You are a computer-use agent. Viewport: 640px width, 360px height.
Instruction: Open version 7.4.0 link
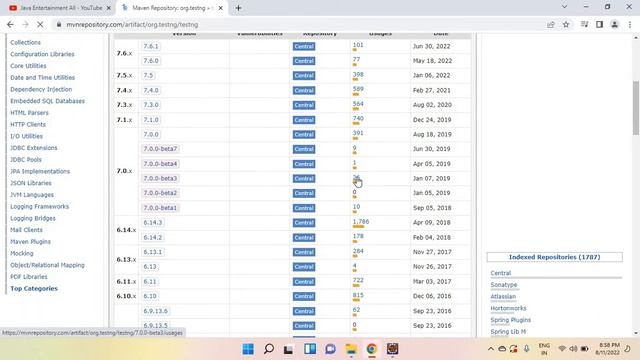click(x=151, y=90)
